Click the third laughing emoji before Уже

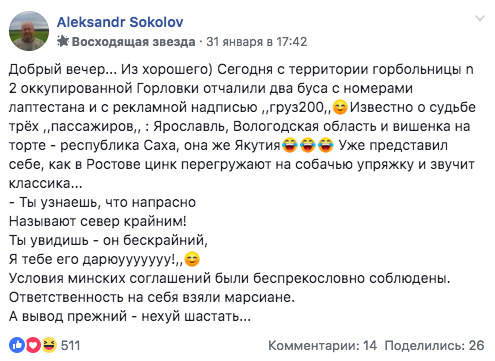pos(326,145)
